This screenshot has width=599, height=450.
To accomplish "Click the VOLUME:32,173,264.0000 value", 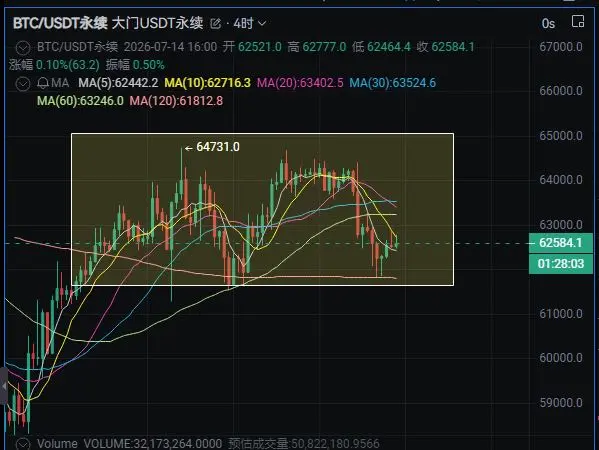I will (152, 444).
